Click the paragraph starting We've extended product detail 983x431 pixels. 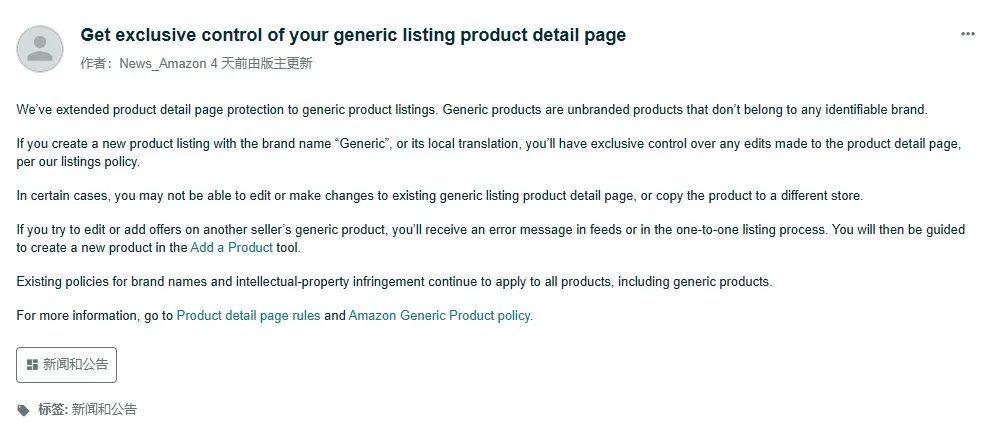pyautogui.click(x=471, y=110)
